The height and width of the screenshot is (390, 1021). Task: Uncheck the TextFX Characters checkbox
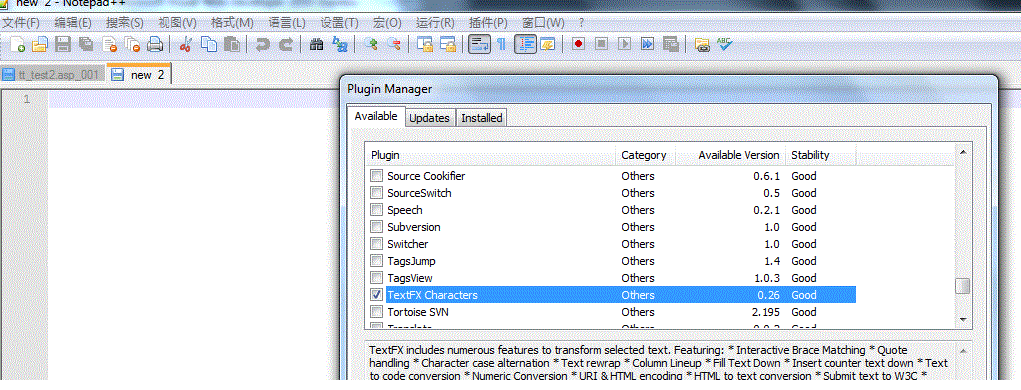[x=376, y=294]
